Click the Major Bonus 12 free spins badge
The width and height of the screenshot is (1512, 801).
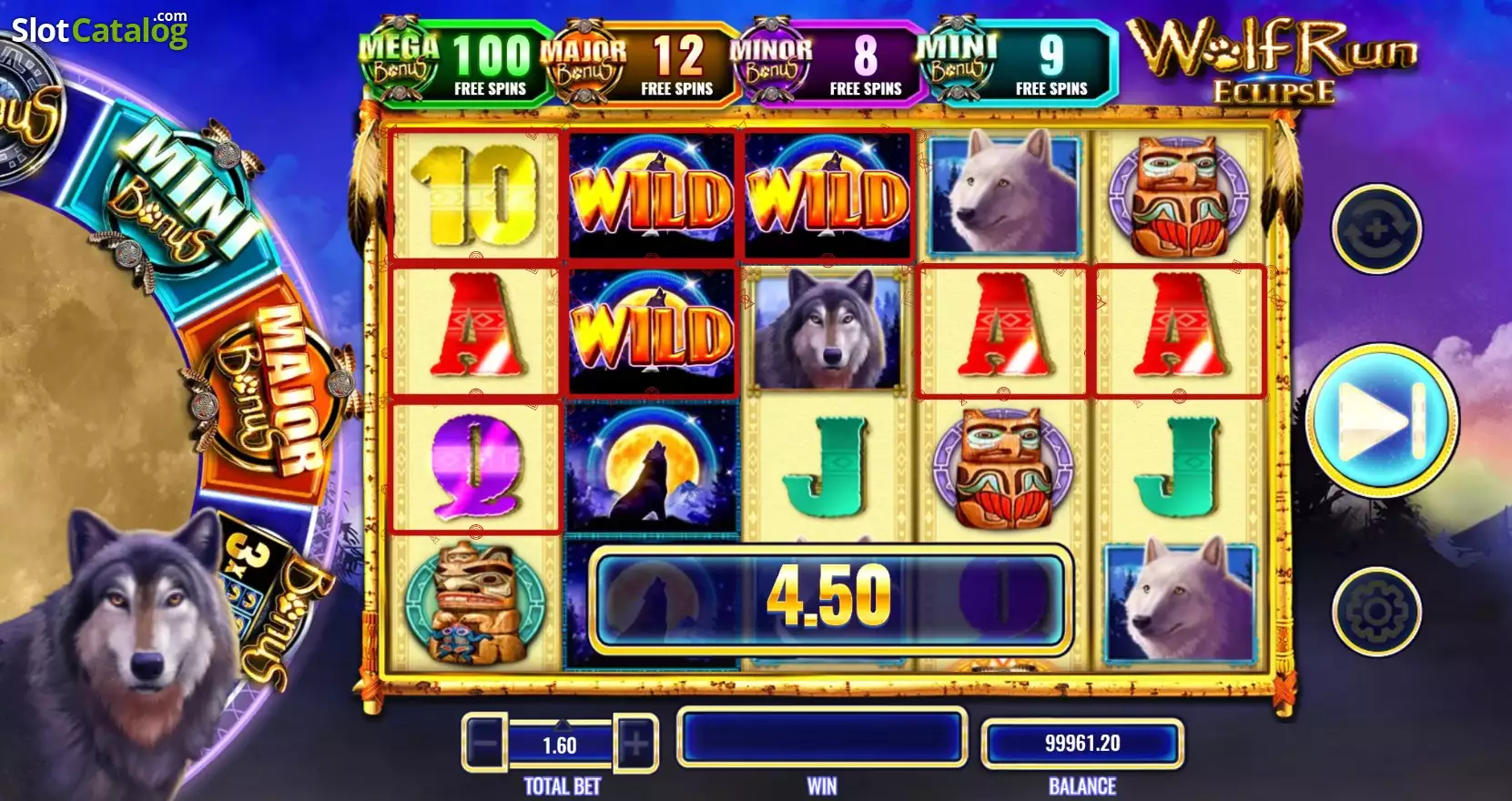pyautogui.click(x=638, y=63)
